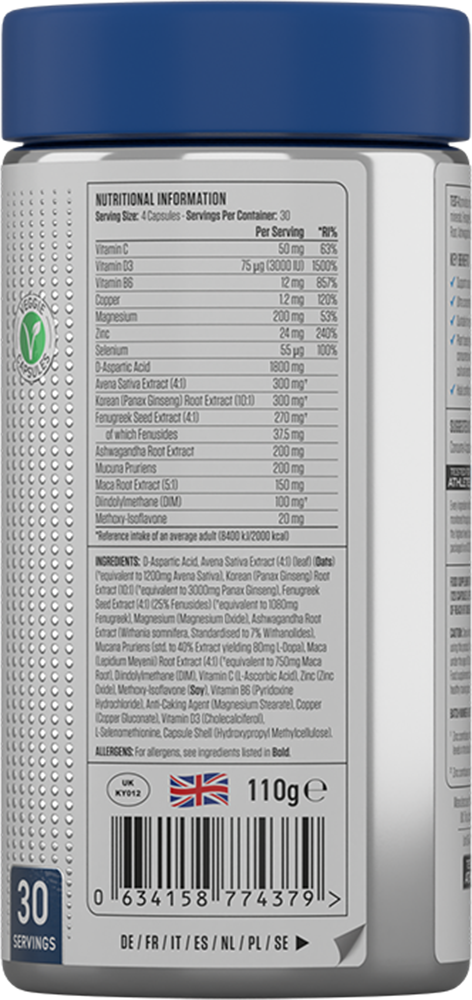Select the "Per Serving" column header
This screenshot has width=472, height=1000.
tap(279, 231)
